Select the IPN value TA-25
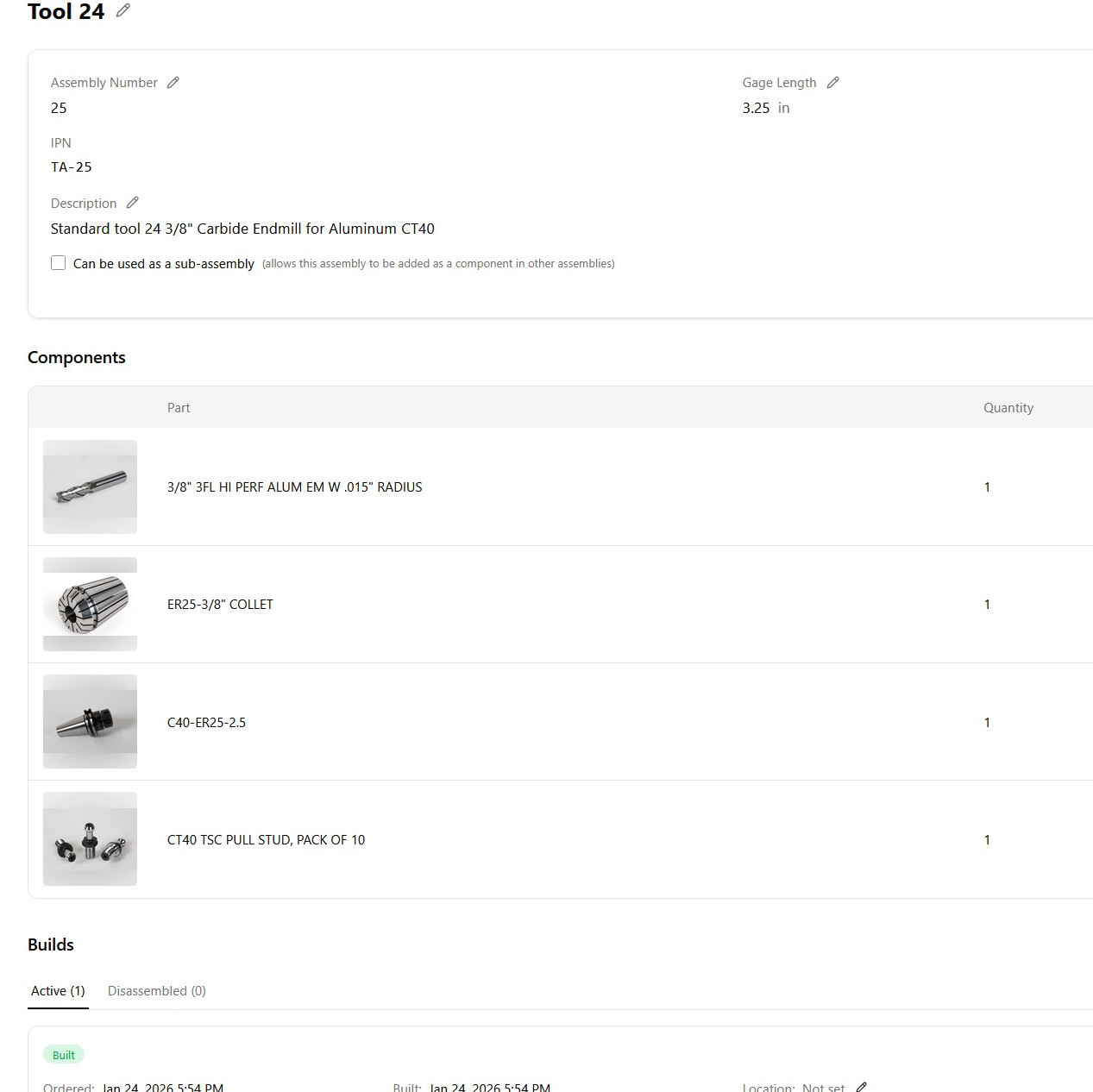This screenshot has width=1093, height=1092. tap(72, 166)
